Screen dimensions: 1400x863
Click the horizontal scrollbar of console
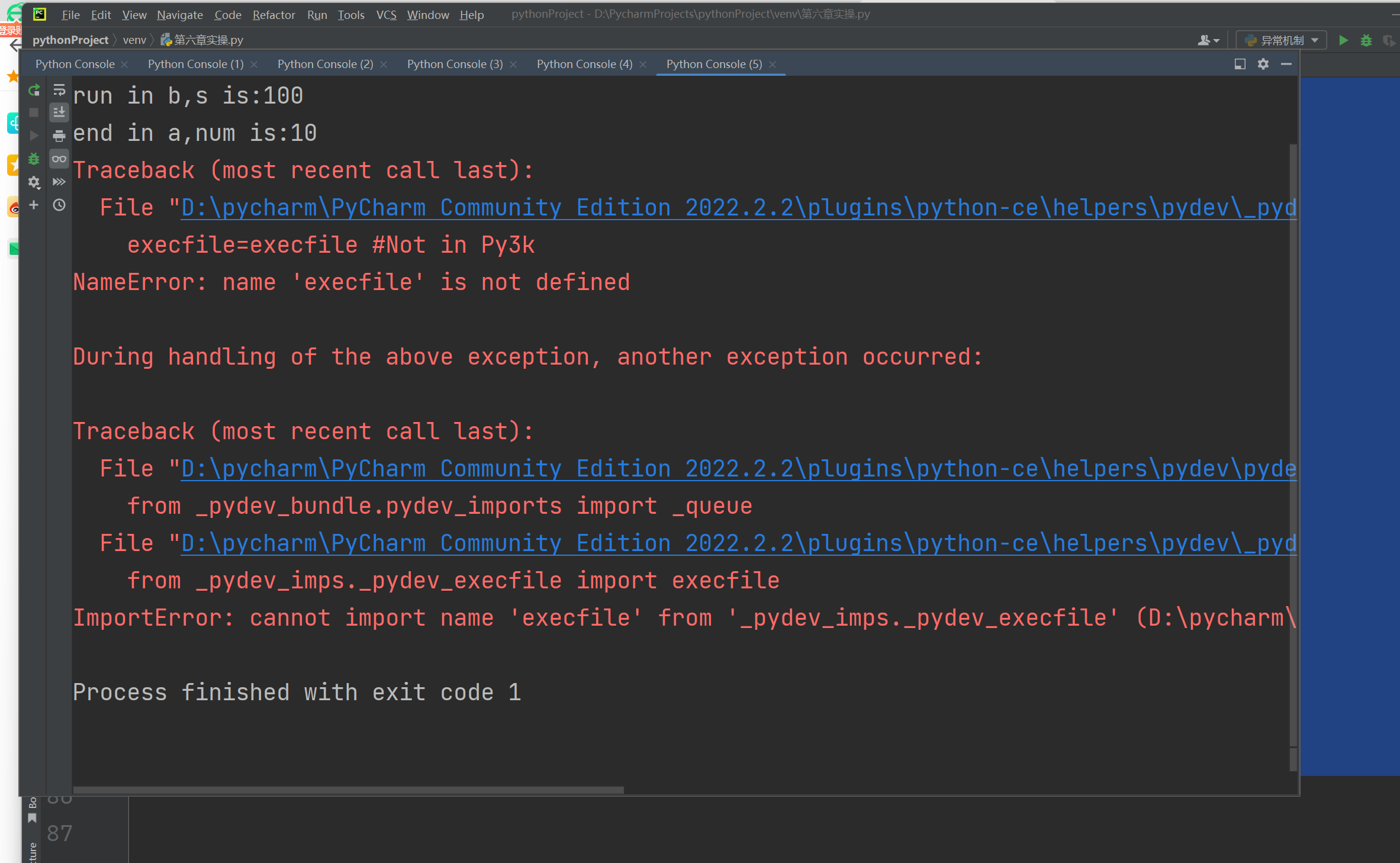tap(348, 790)
